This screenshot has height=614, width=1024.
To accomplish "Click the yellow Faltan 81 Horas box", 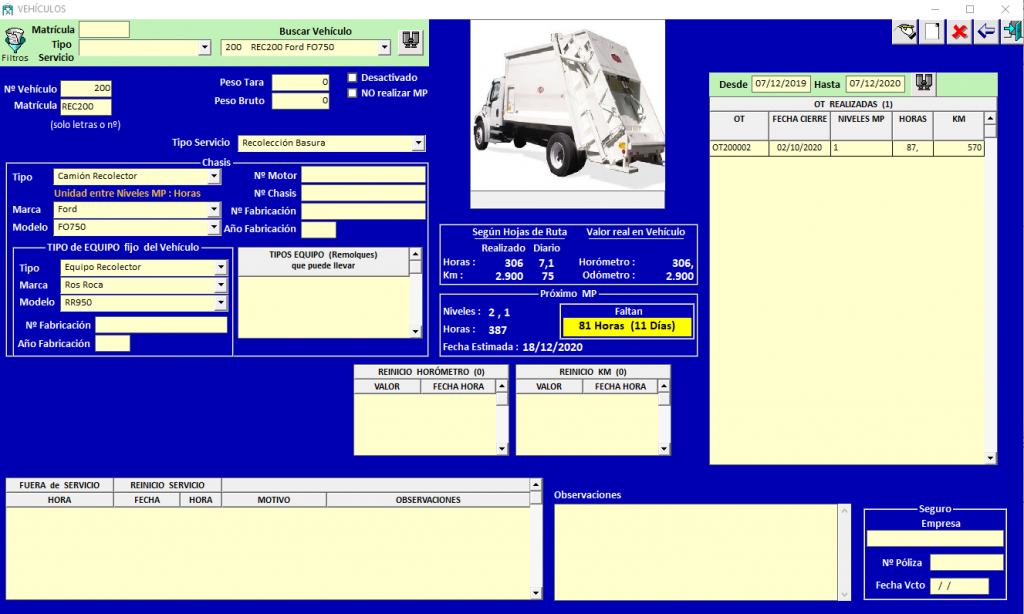I will click(x=627, y=326).
